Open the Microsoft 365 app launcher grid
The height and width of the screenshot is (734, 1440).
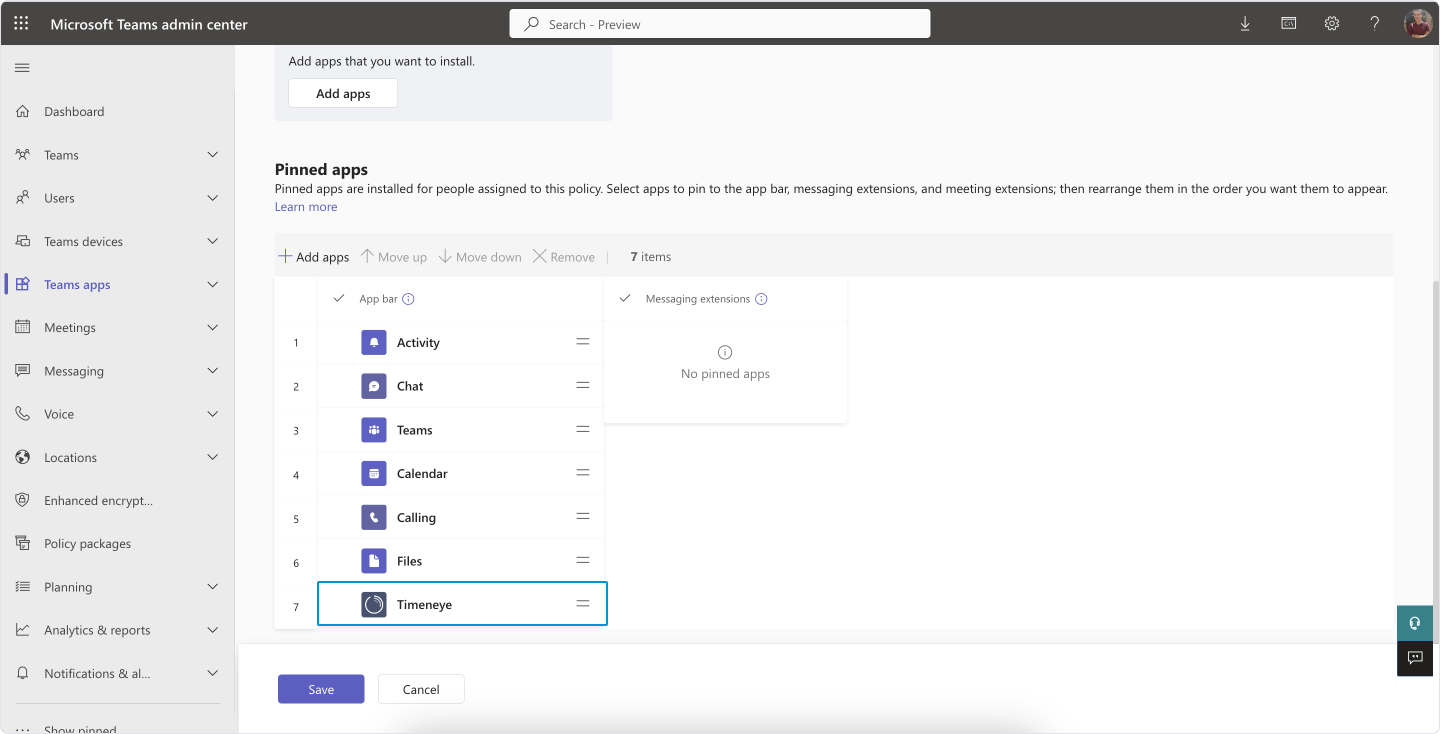click(20, 22)
